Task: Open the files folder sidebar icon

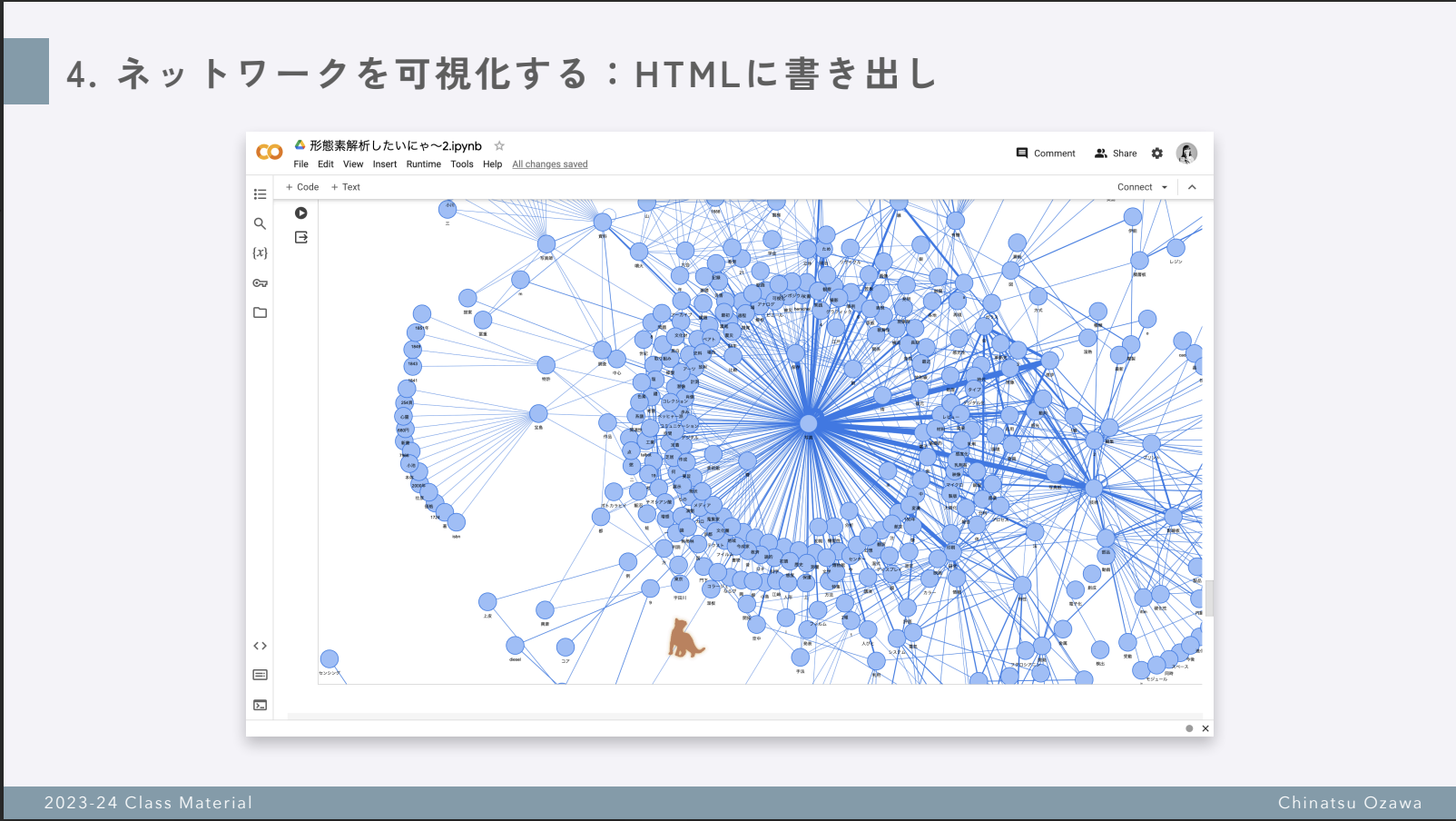Action: (x=261, y=312)
